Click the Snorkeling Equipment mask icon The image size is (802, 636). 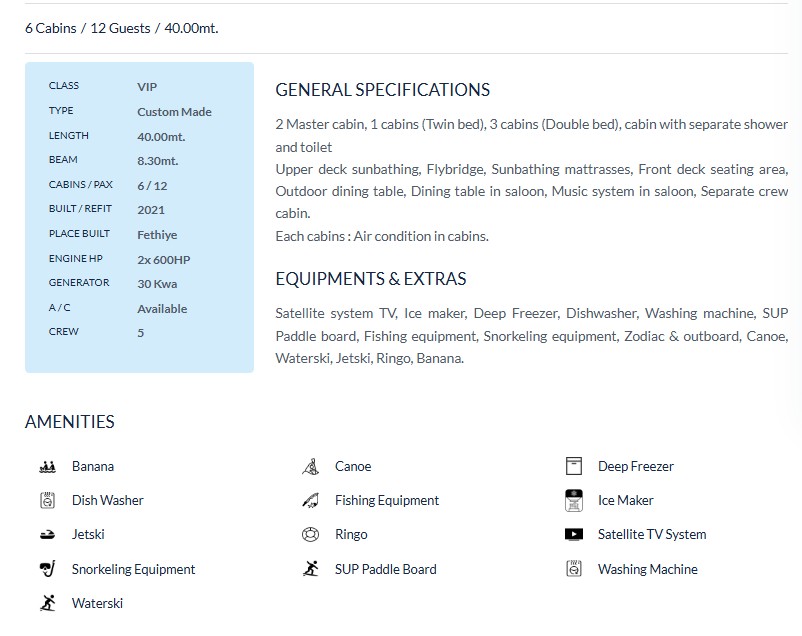pos(47,570)
